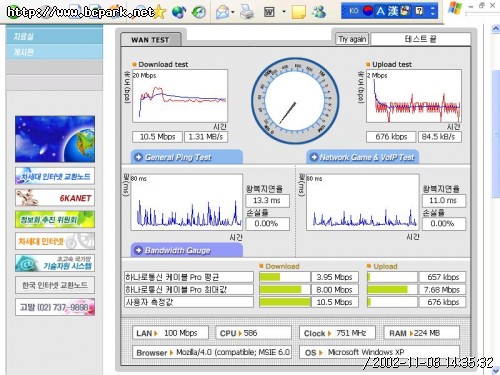Open the 차세대 인터넷 교환노드 banner link
This screenshot has height=375, width=500.
55,176
